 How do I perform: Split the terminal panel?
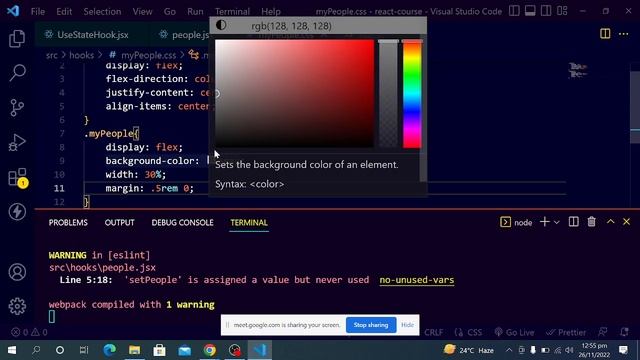pyautogui.click(x=573, y=222)
